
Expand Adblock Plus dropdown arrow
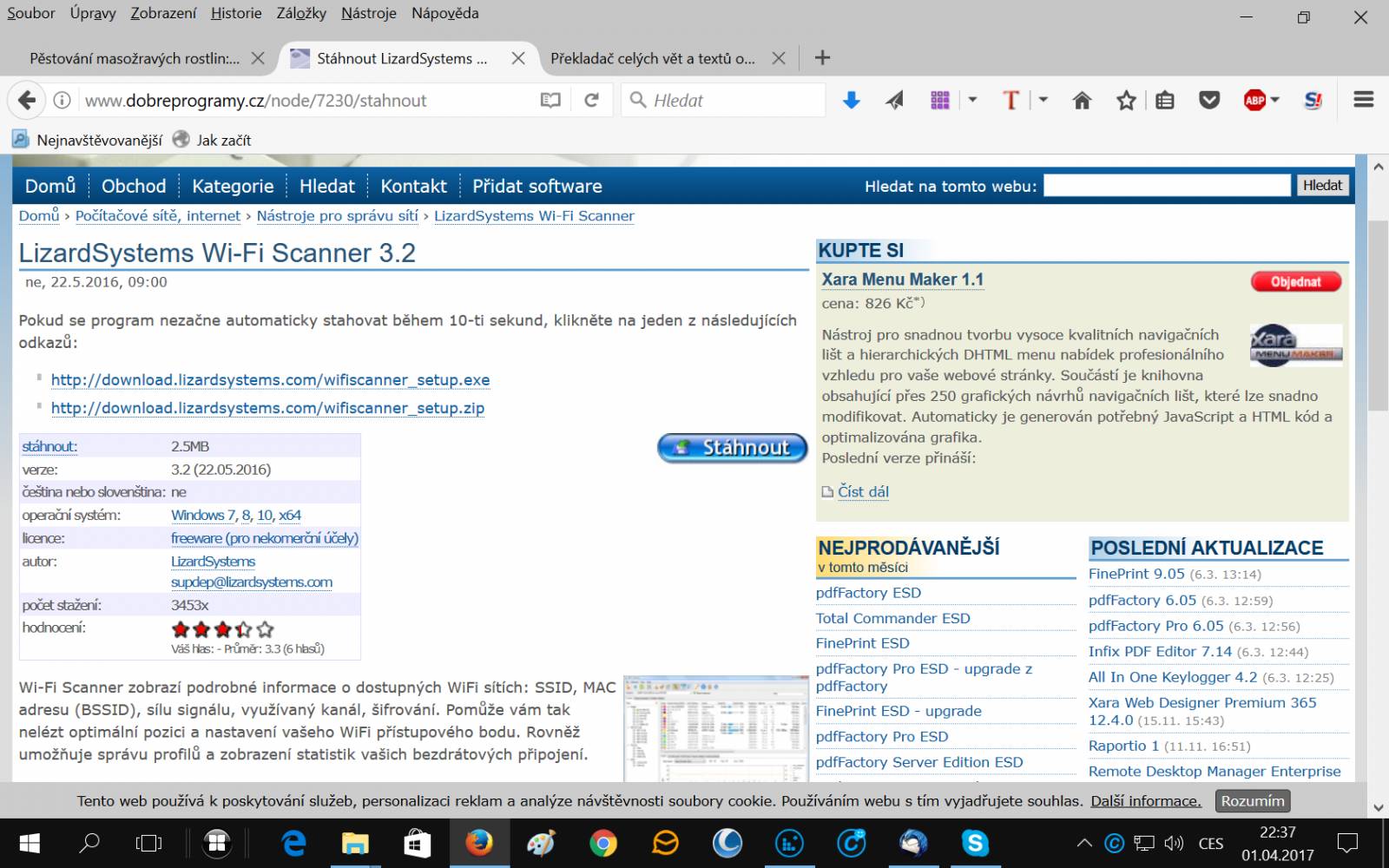(1275, 100)
